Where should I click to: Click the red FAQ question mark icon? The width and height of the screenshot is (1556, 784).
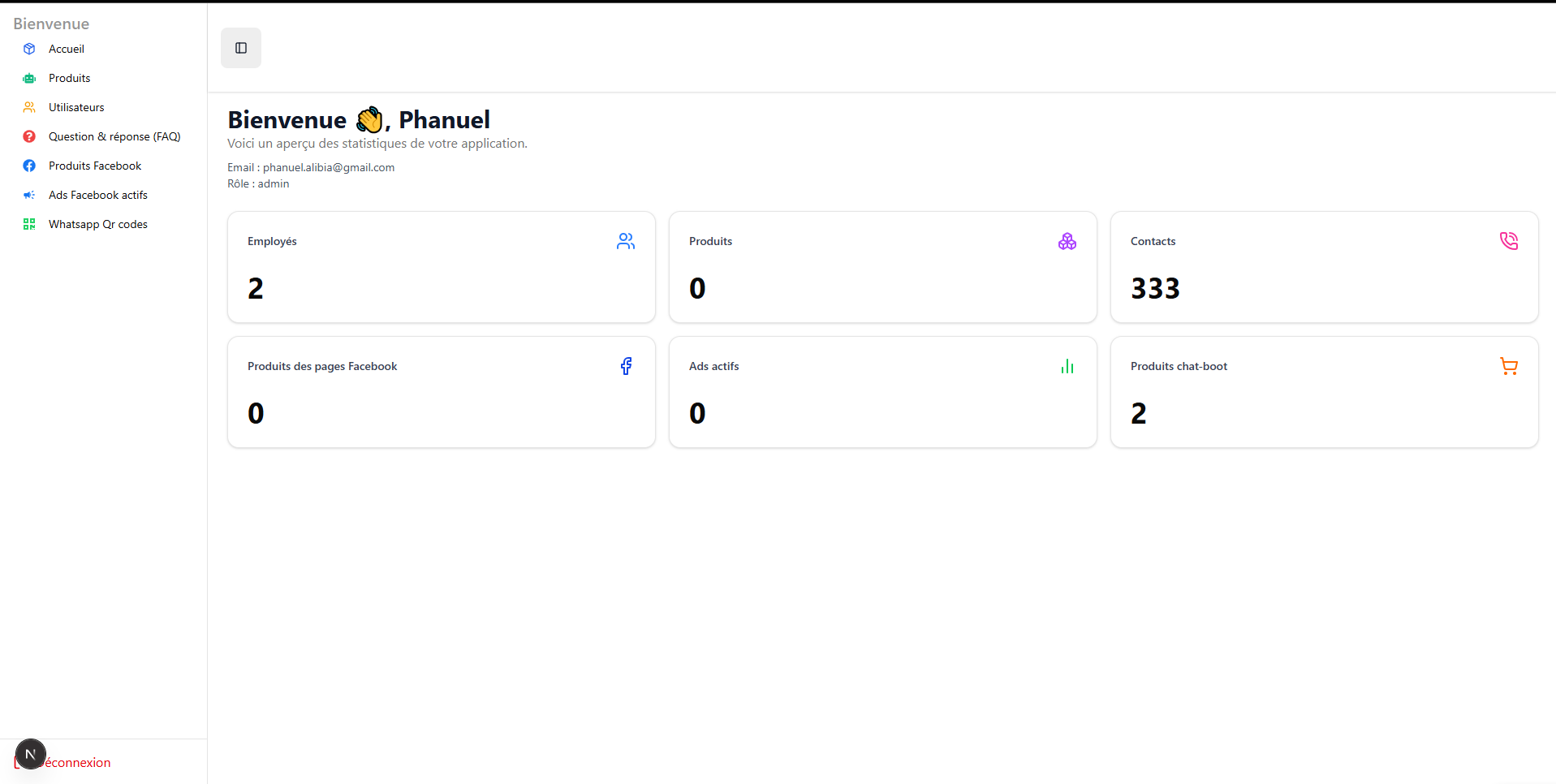tap(29, 136)
